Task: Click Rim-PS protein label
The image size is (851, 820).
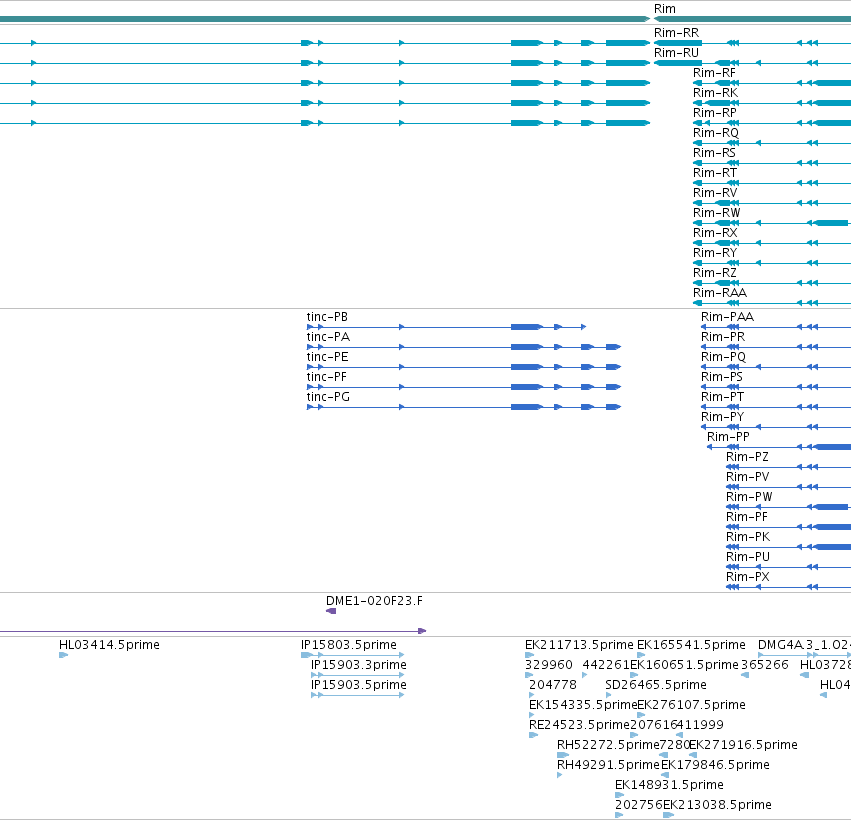Action: pyautogui.click(x=722, y=377)
